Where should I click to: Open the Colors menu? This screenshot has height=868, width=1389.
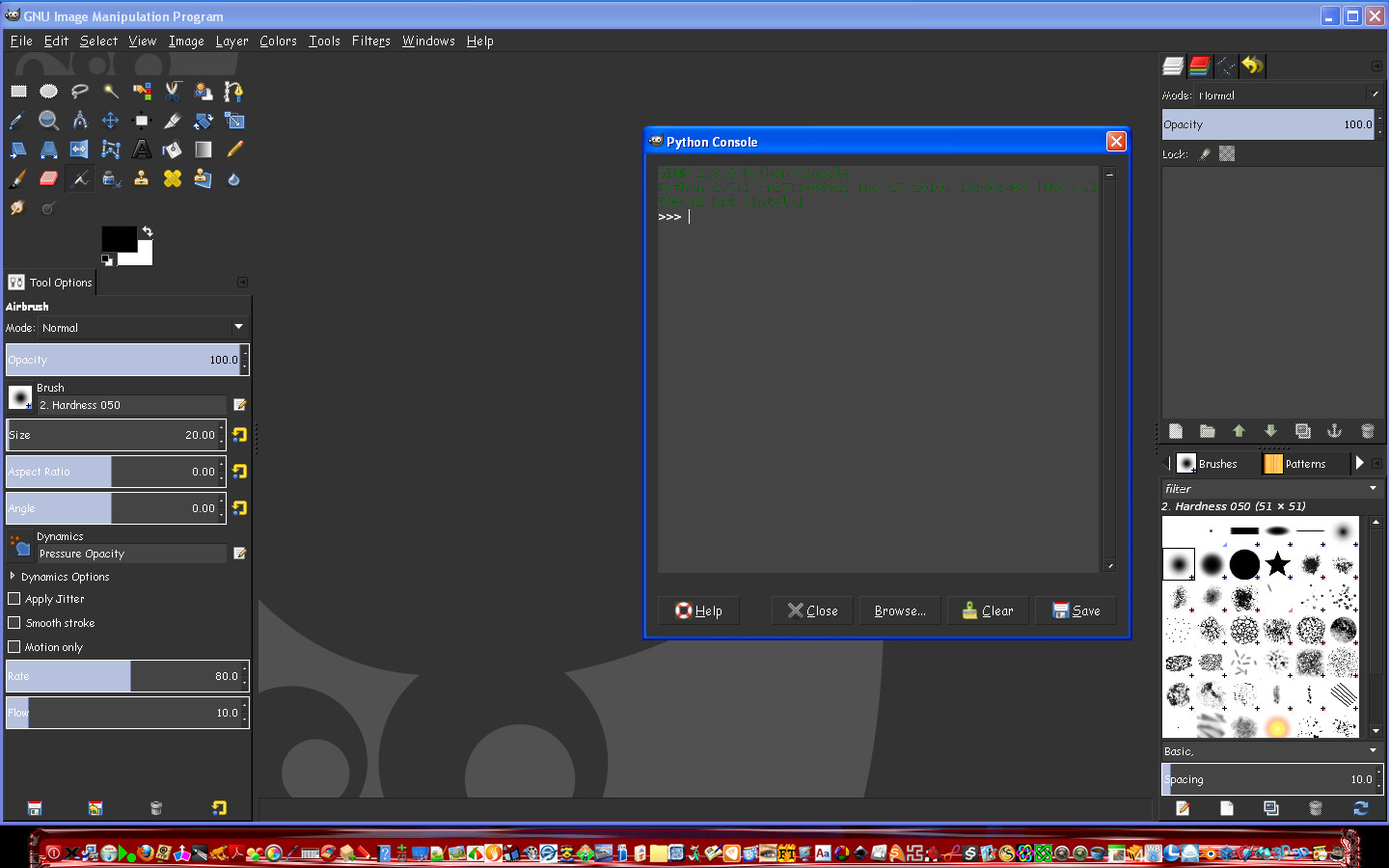(278, 41)
